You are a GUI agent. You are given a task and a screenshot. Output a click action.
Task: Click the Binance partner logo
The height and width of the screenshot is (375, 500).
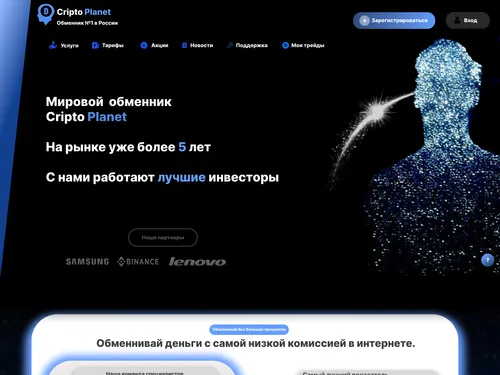tap(138, 262)
